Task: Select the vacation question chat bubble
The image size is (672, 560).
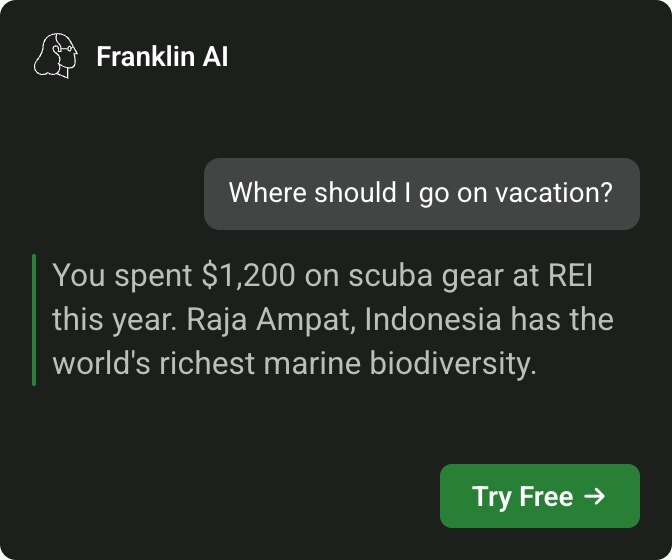Action: [421, 193]
